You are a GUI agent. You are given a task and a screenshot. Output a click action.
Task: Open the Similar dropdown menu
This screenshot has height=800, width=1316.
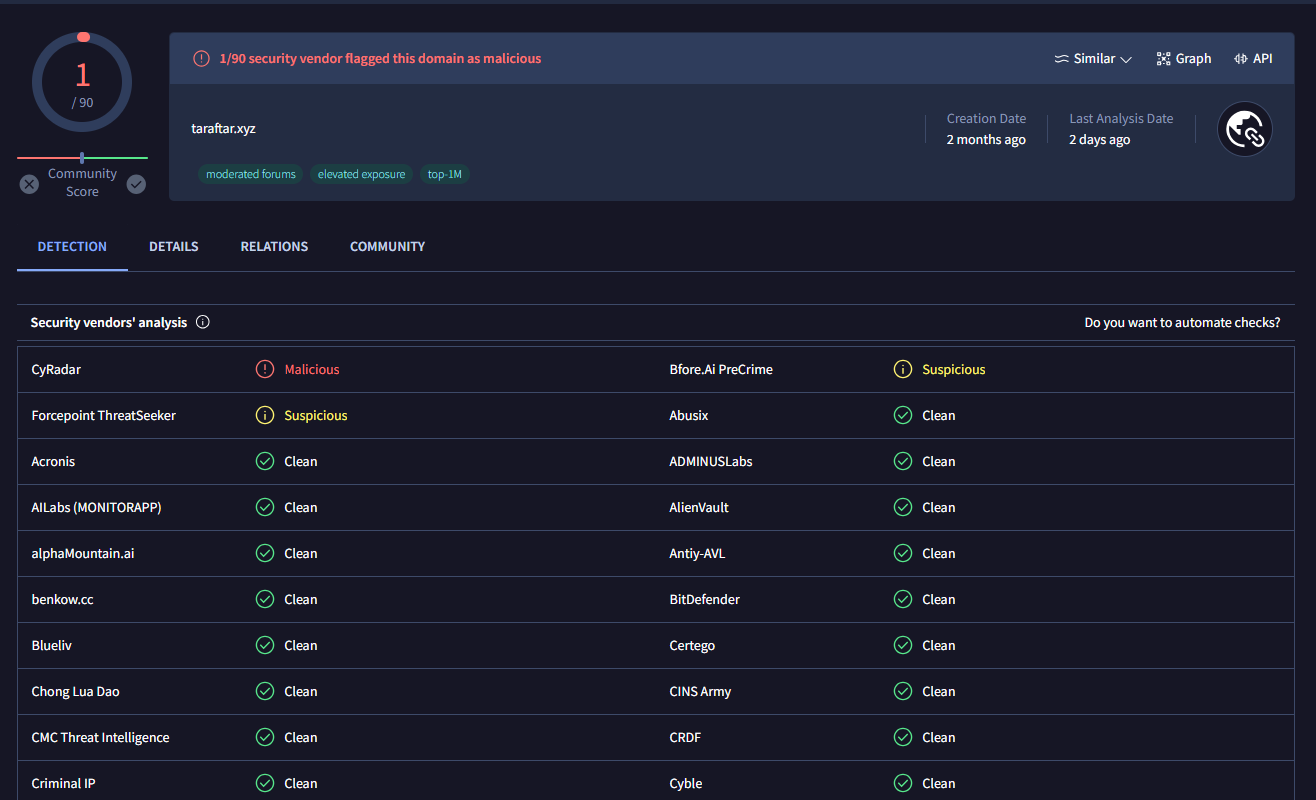pyautogui.click(x=1093, y=59)
